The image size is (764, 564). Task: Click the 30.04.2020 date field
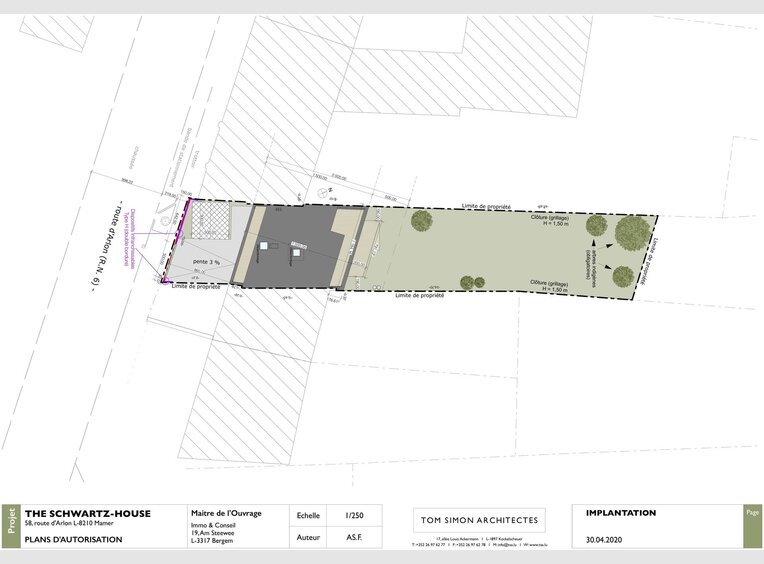[x=604, y=539]
